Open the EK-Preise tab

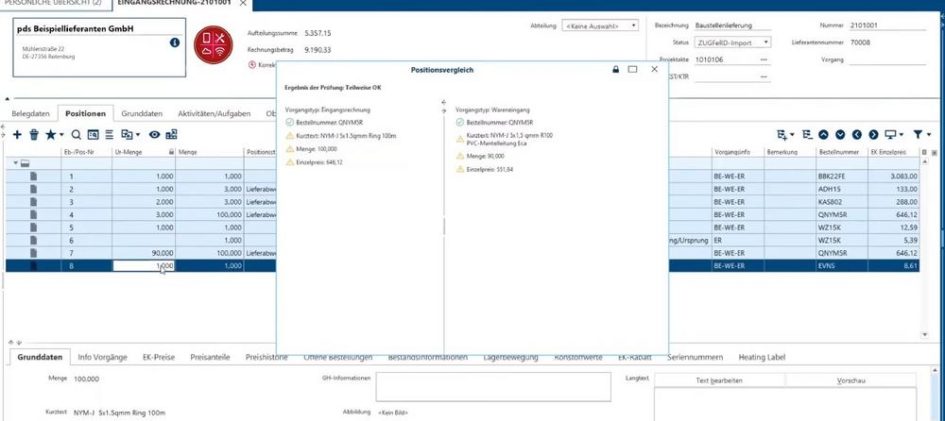point(159,357)
